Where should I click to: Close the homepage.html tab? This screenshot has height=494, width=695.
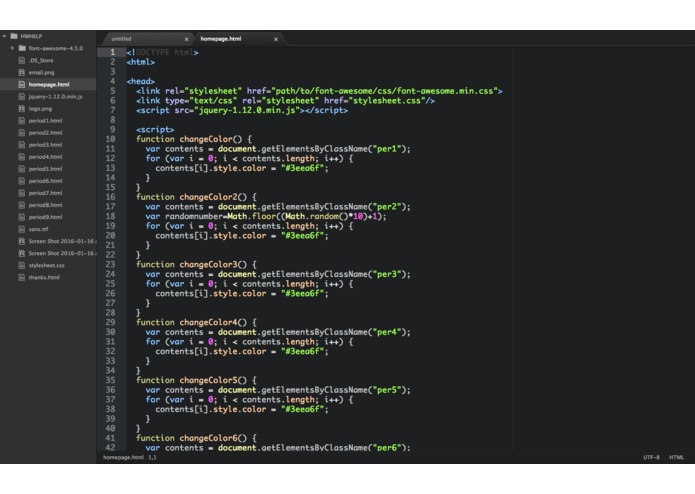pyautogui.click(x=276, y=39)
